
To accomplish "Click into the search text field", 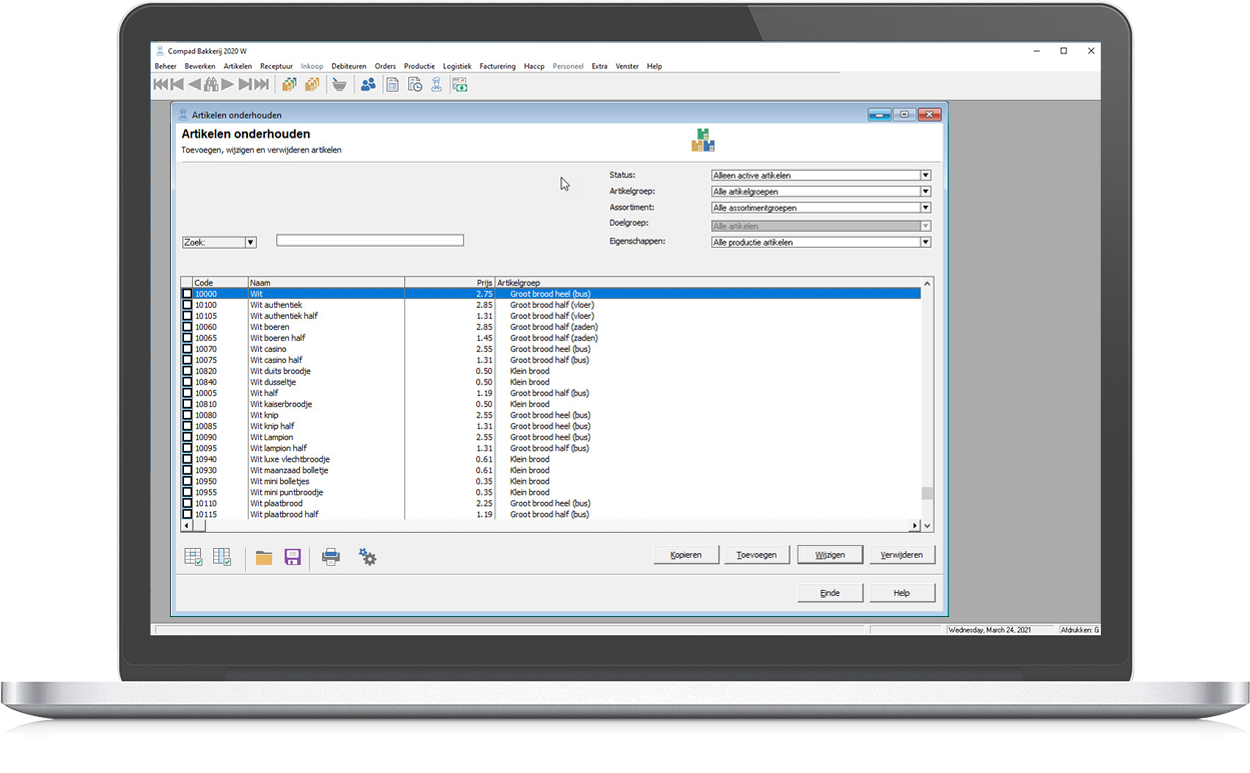I will (x=370, y=240).
